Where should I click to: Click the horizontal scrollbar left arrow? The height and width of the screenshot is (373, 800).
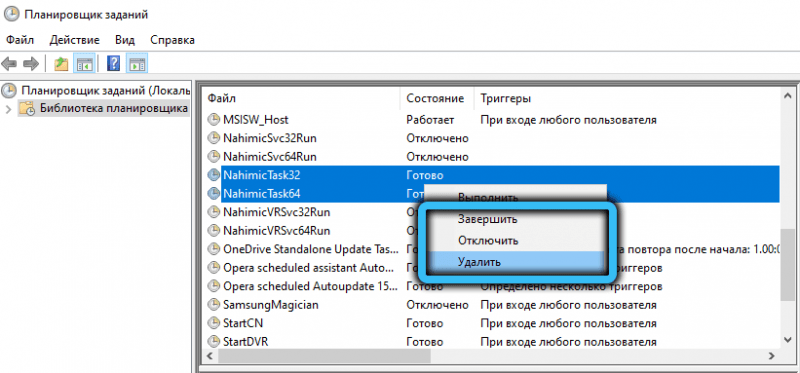tap(209, 356)
